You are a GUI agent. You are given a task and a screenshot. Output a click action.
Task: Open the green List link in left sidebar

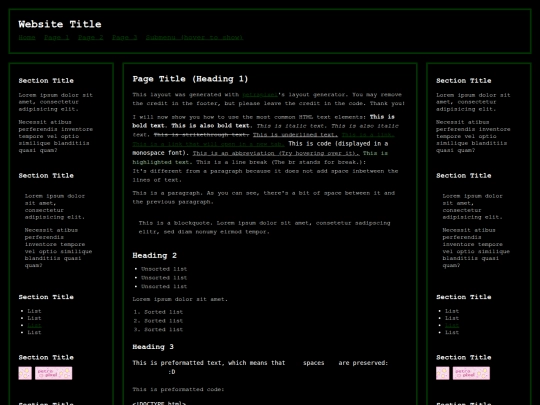click(x=34, y=325)
